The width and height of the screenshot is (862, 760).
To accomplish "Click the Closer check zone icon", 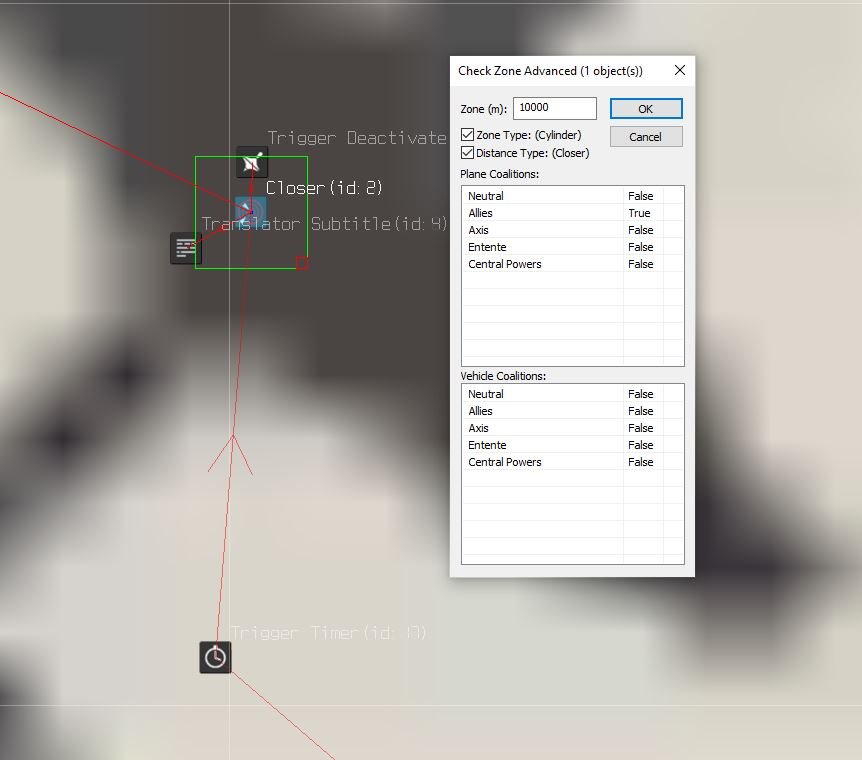I will (251, 212).
